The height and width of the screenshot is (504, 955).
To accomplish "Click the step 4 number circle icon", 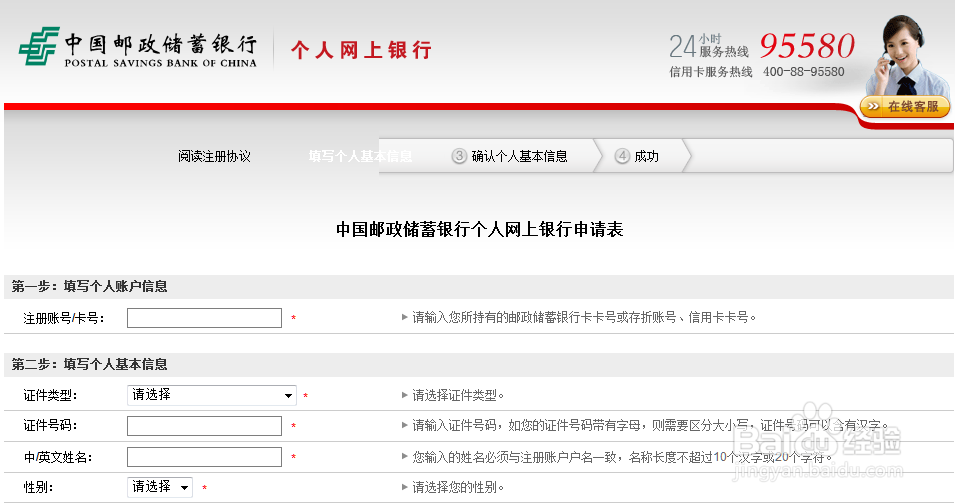I will coord(622,156).
